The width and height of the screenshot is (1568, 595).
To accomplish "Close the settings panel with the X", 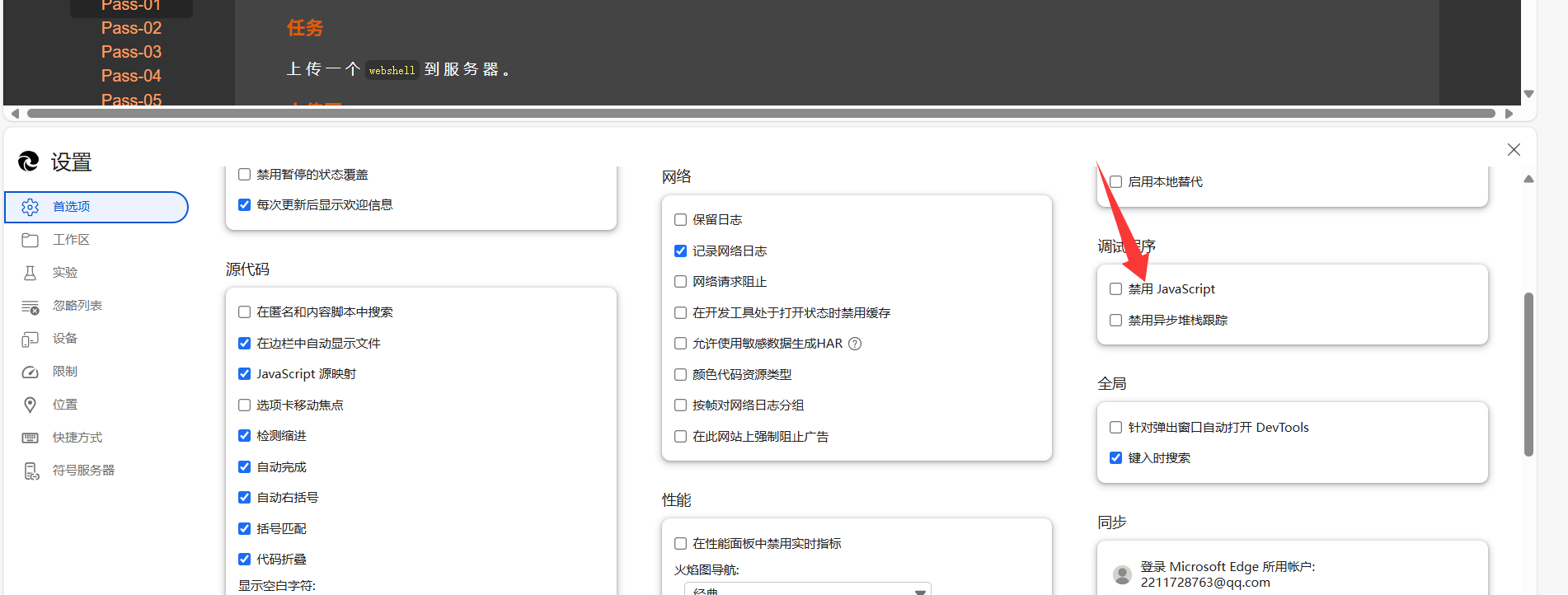I will pyautogui.click(x=1514, y=149).
